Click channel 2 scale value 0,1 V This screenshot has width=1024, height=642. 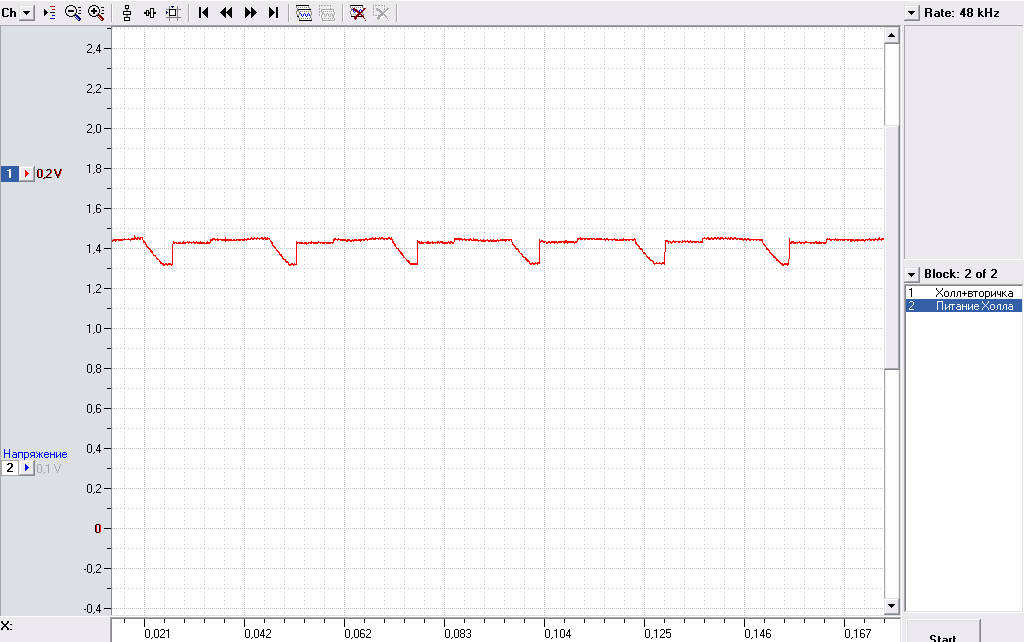tap(49, 468)
